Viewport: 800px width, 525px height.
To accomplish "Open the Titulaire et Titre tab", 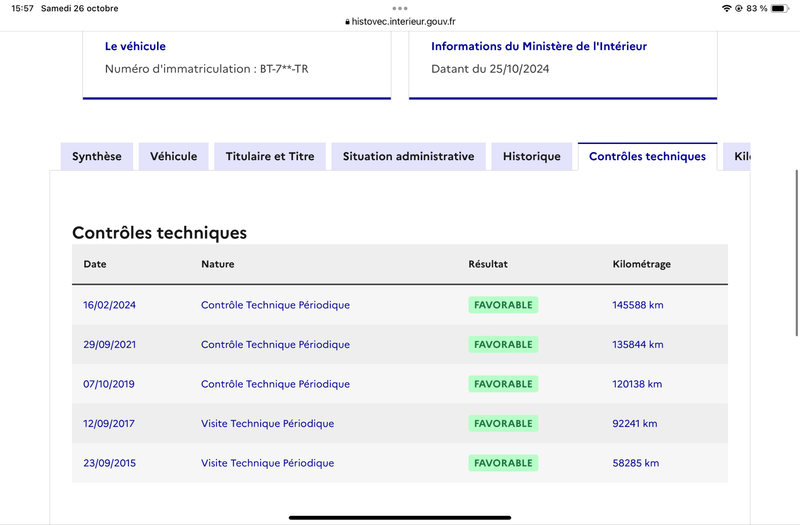I will [270, 156].
